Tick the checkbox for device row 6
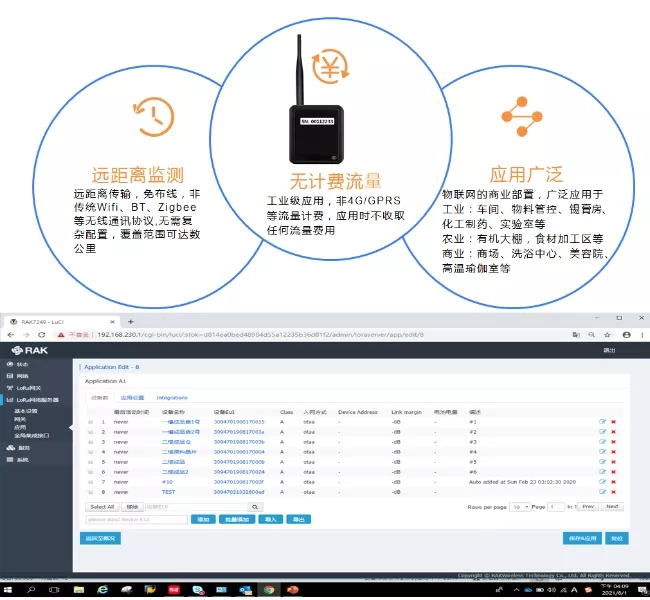This screenshot has height=600, width=650. tap(90, 472)
